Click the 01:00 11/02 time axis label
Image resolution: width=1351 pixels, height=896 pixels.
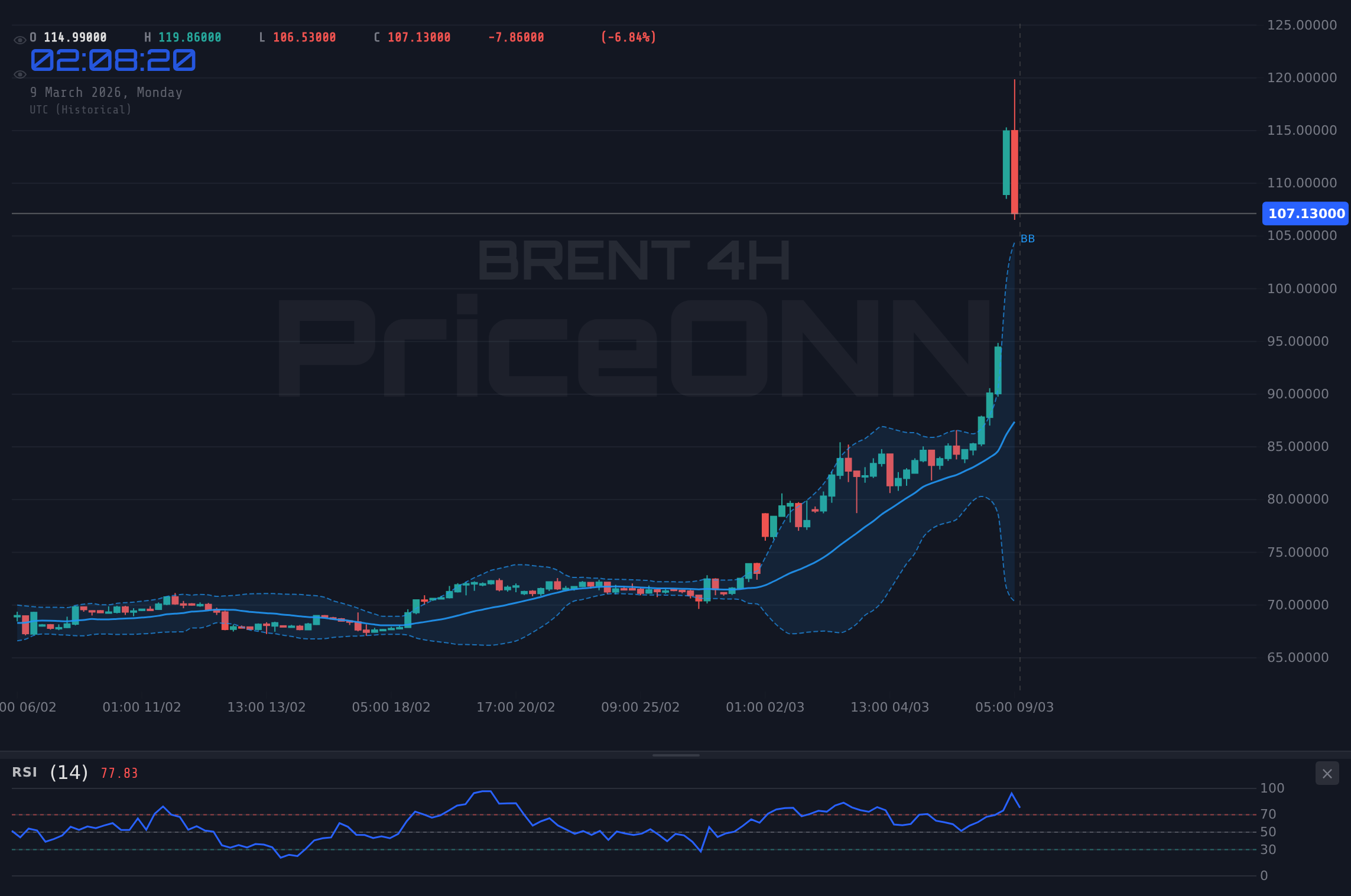[141, 707]
